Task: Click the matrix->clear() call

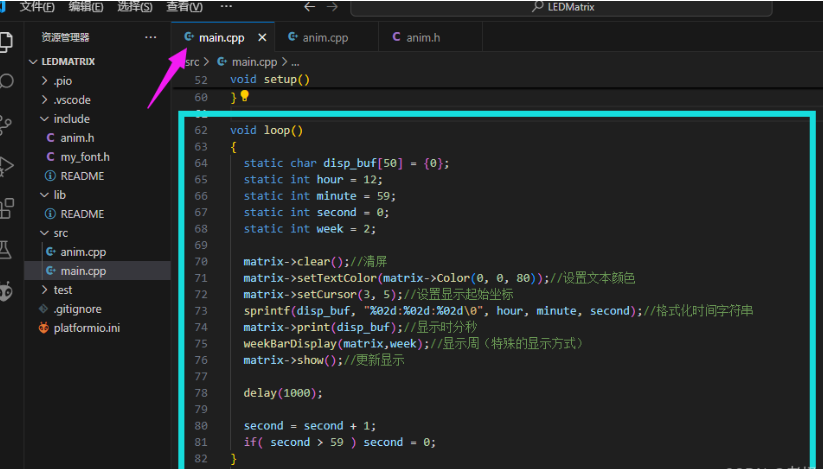Action: [x=297, y=261]
